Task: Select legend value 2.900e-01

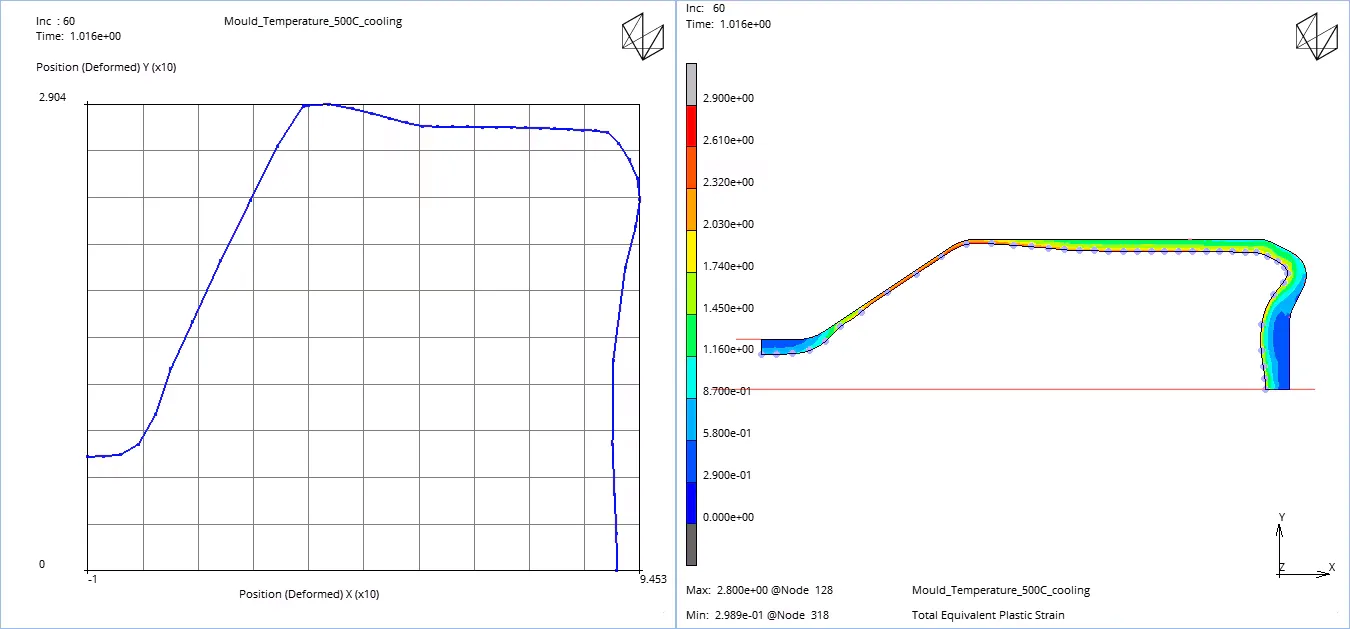Action: pos(728,476)
